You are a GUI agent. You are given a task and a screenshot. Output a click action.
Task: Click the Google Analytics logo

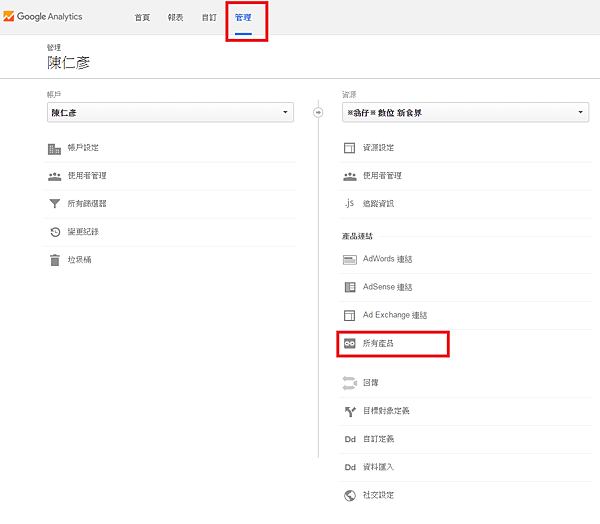[42, 16]
